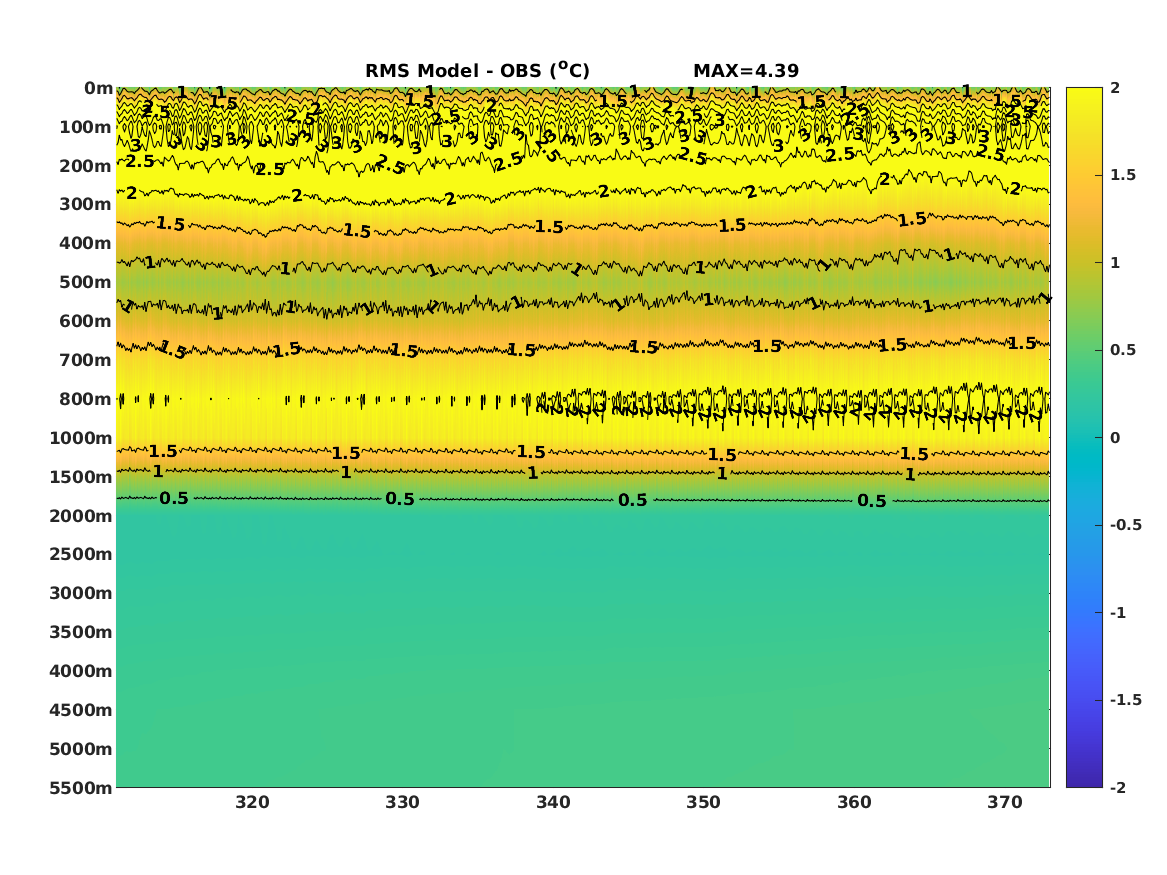1167x875 pixels.
Task: Click the '1500m' depth axis label
Action: 81,477
